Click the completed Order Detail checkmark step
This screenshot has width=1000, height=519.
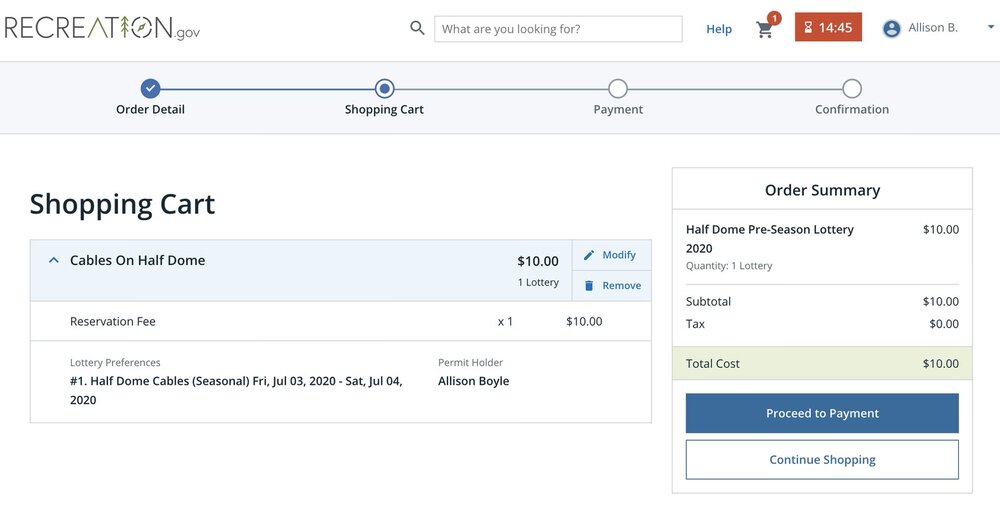[150, 89]
